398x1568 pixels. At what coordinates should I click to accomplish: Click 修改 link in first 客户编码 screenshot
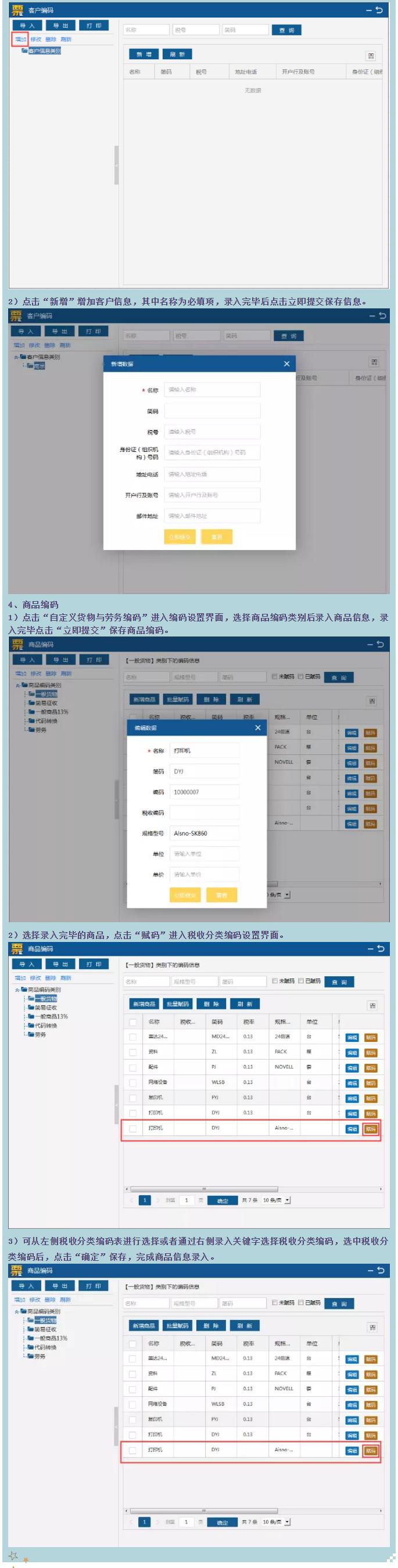36,39
